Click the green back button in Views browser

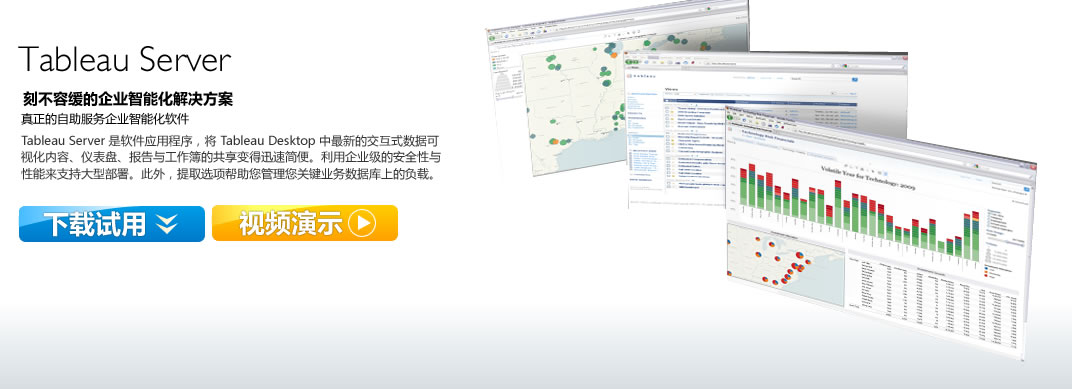tap(630, 62)
